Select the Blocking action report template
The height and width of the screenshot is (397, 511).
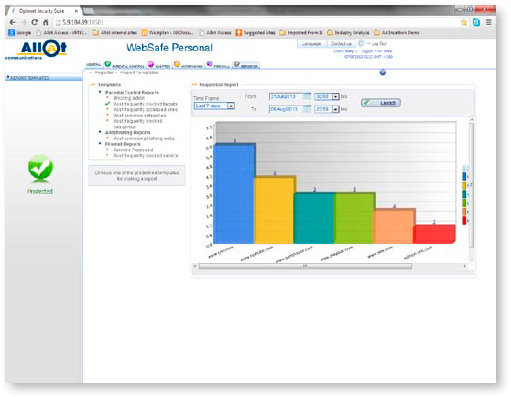coord(129,98)
